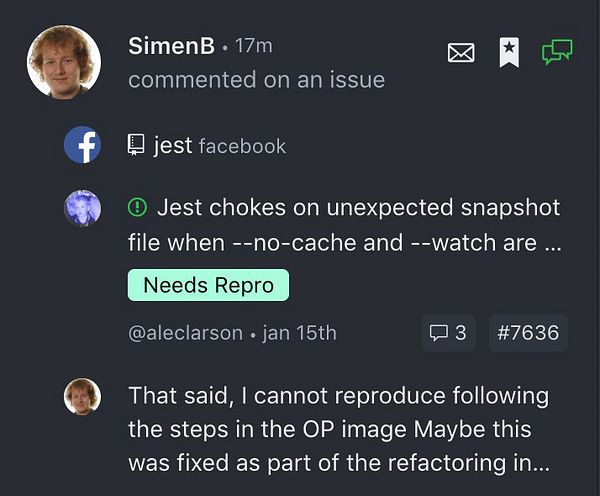Open the green comments bubble icon
The width and height of the screenshot is (600, 496).
(x=557, y=52)
